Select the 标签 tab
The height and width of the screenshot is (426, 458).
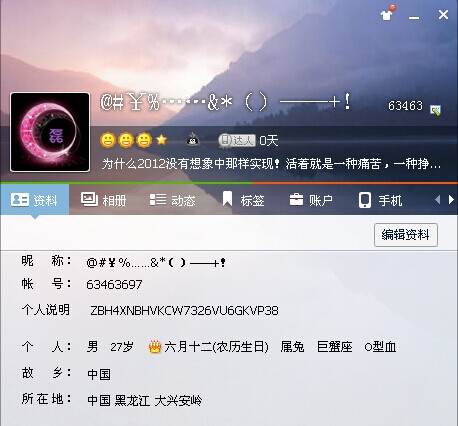tap(243, 200)
